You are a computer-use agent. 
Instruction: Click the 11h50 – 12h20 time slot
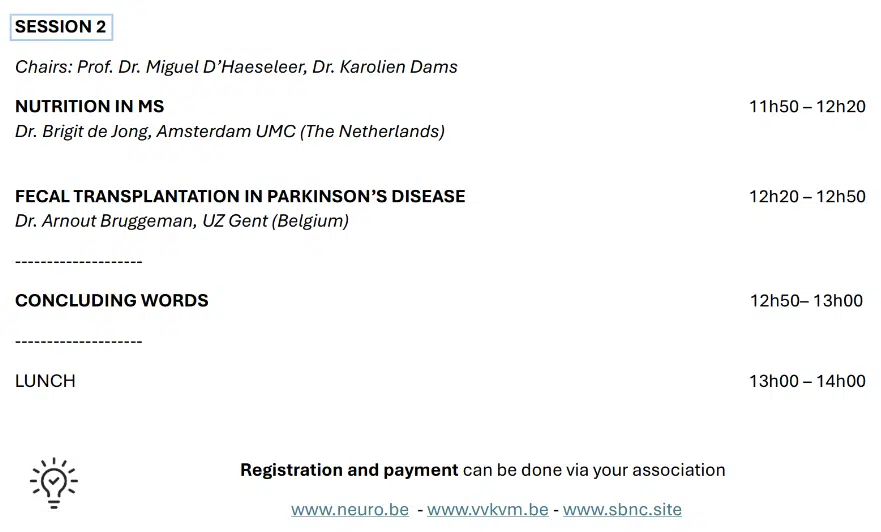click(807, 107)
